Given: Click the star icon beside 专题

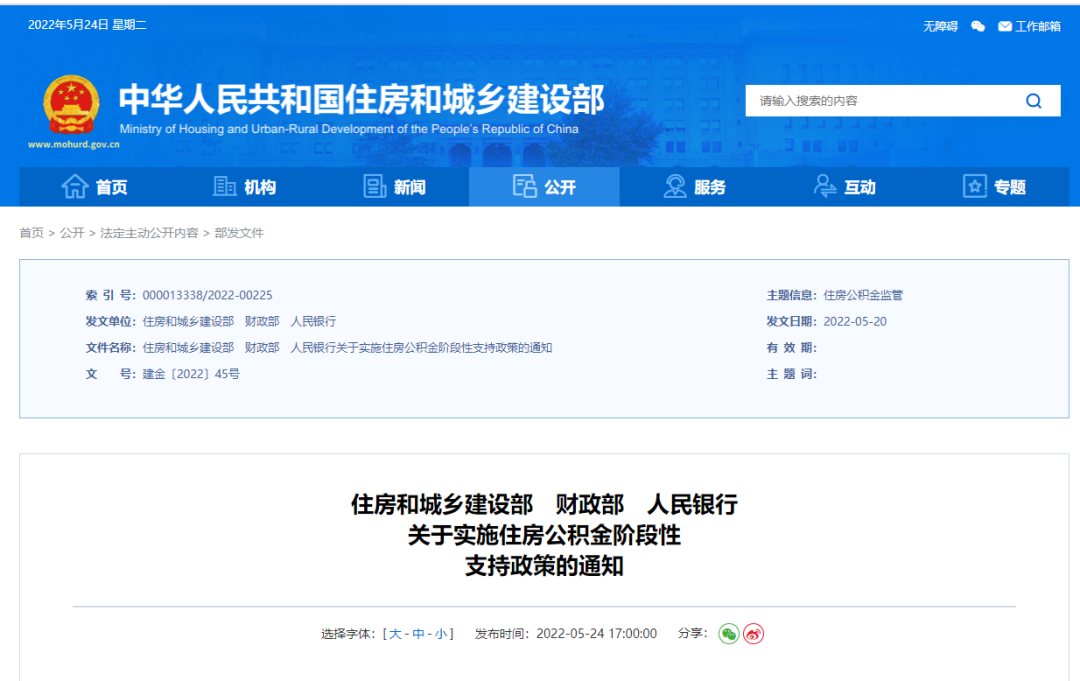Looking at the screenshot, I should click(974, 186).
